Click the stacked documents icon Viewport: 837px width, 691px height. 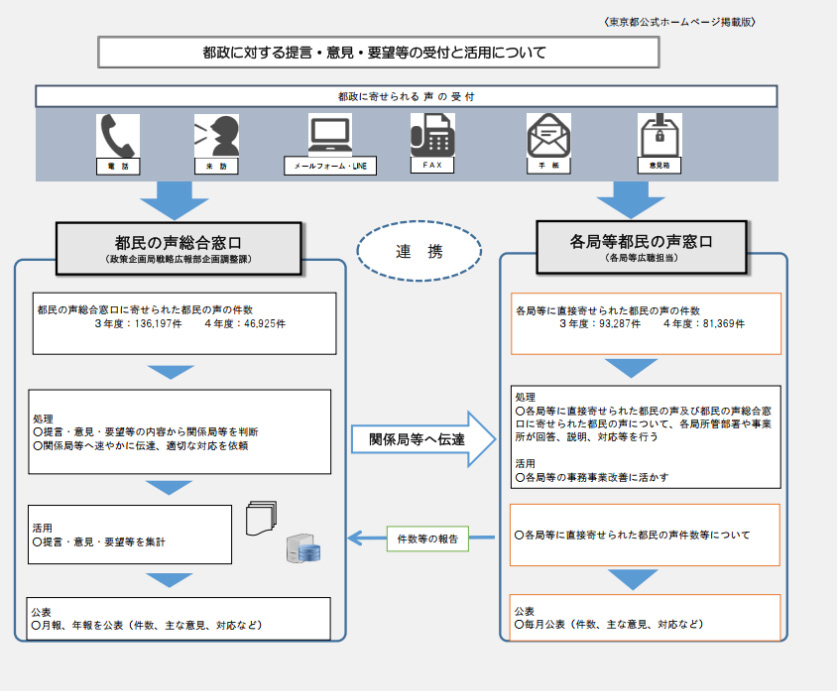261,518
